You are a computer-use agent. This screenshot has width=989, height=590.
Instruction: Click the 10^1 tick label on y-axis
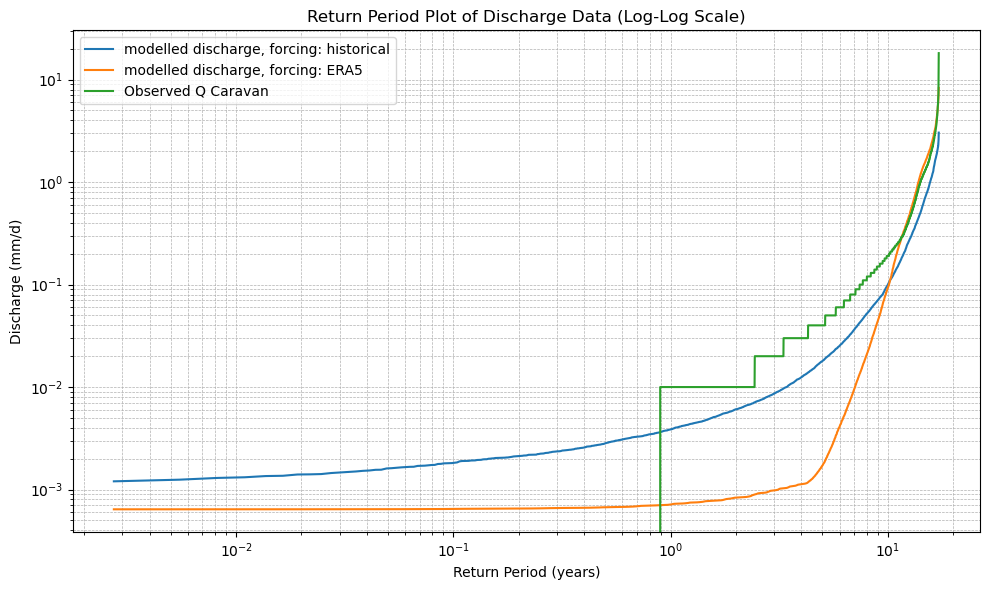pyautogui.click(x=50, y=81)
